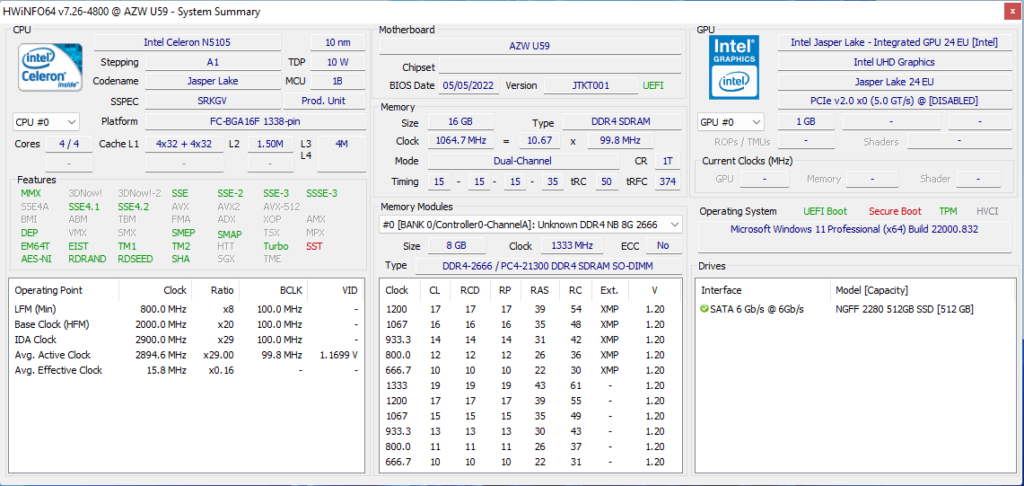1024x486 pixels.
Task: Click the PCIe v2.0 x0 DISABLED button
Action: [893, 100]
